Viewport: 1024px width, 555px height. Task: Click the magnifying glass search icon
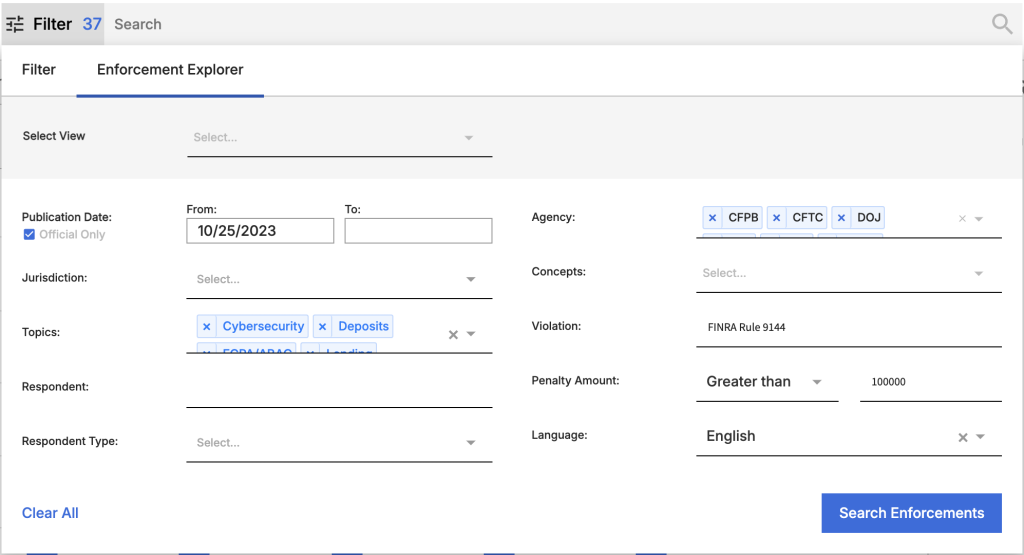(x=1001, y=24)
